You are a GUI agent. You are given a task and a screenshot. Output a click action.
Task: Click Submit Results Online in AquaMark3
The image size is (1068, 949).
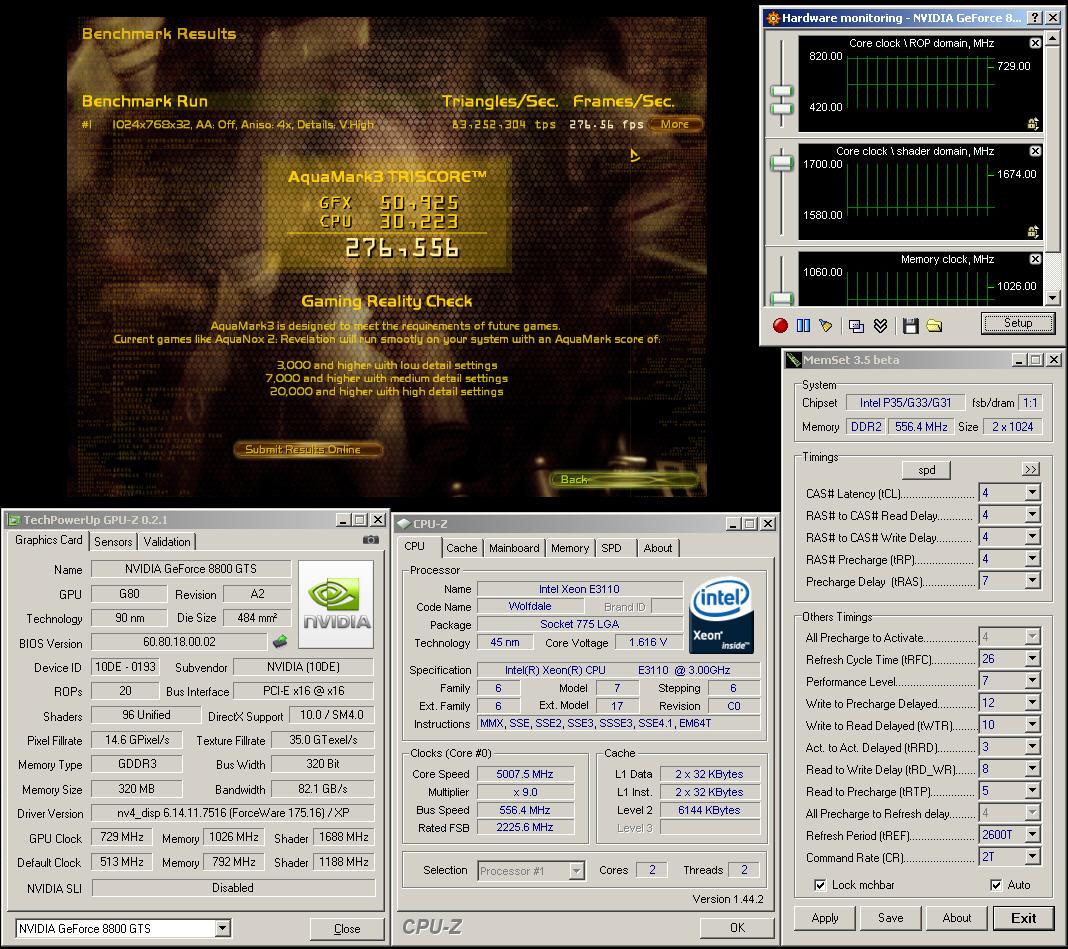[307, 450]
